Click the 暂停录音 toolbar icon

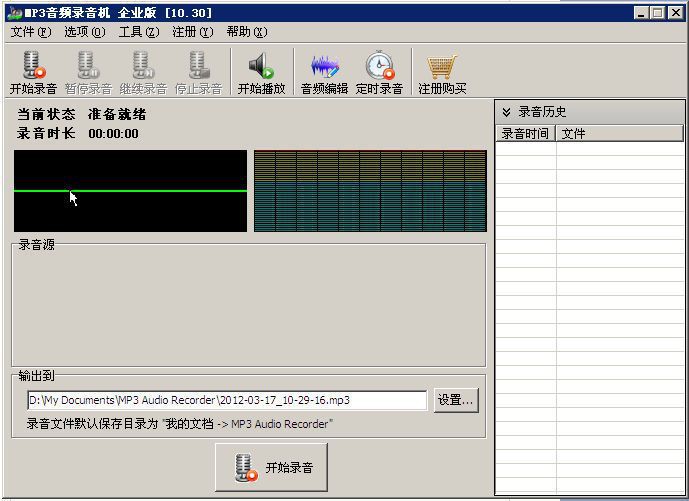[88, 65]
